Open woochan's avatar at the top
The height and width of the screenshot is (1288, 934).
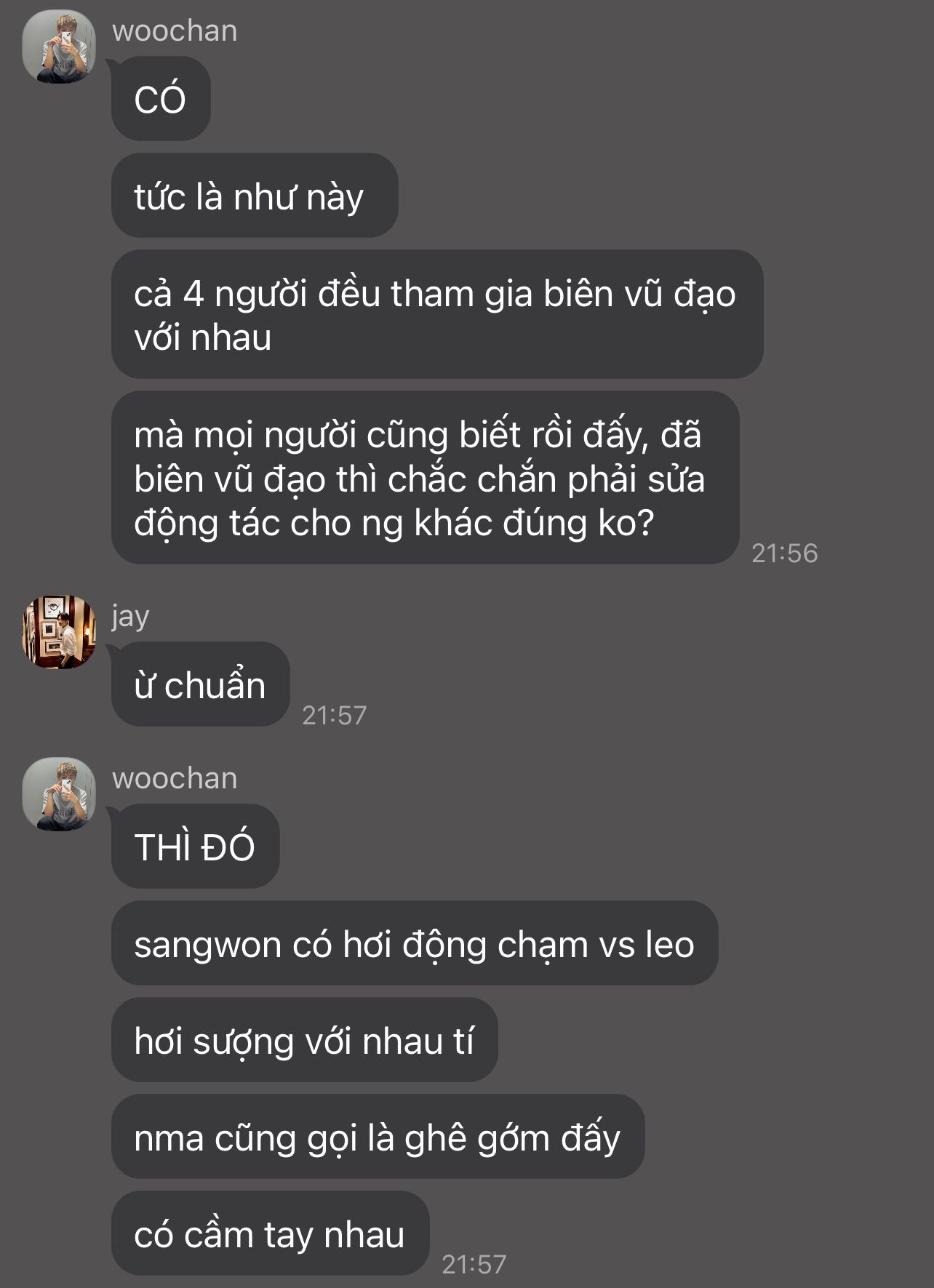(x=59, y=47)
